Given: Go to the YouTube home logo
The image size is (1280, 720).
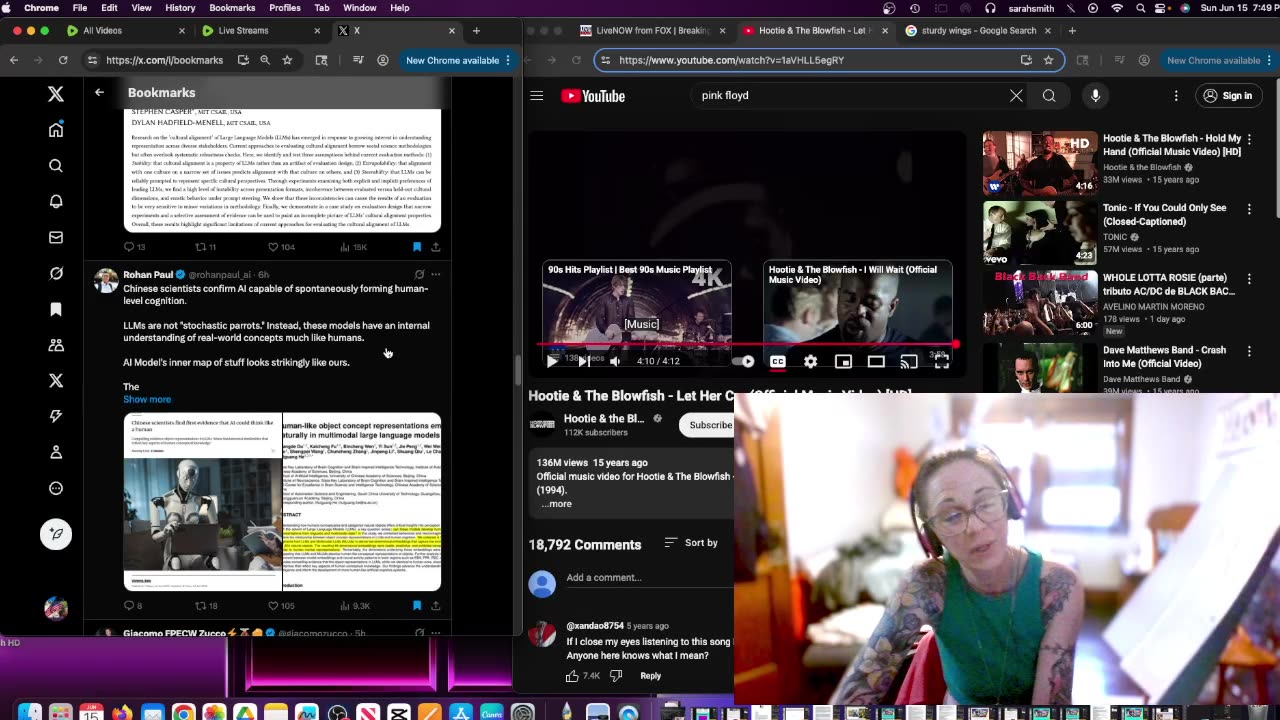Looking at the screenshot, I should point(593,96).
